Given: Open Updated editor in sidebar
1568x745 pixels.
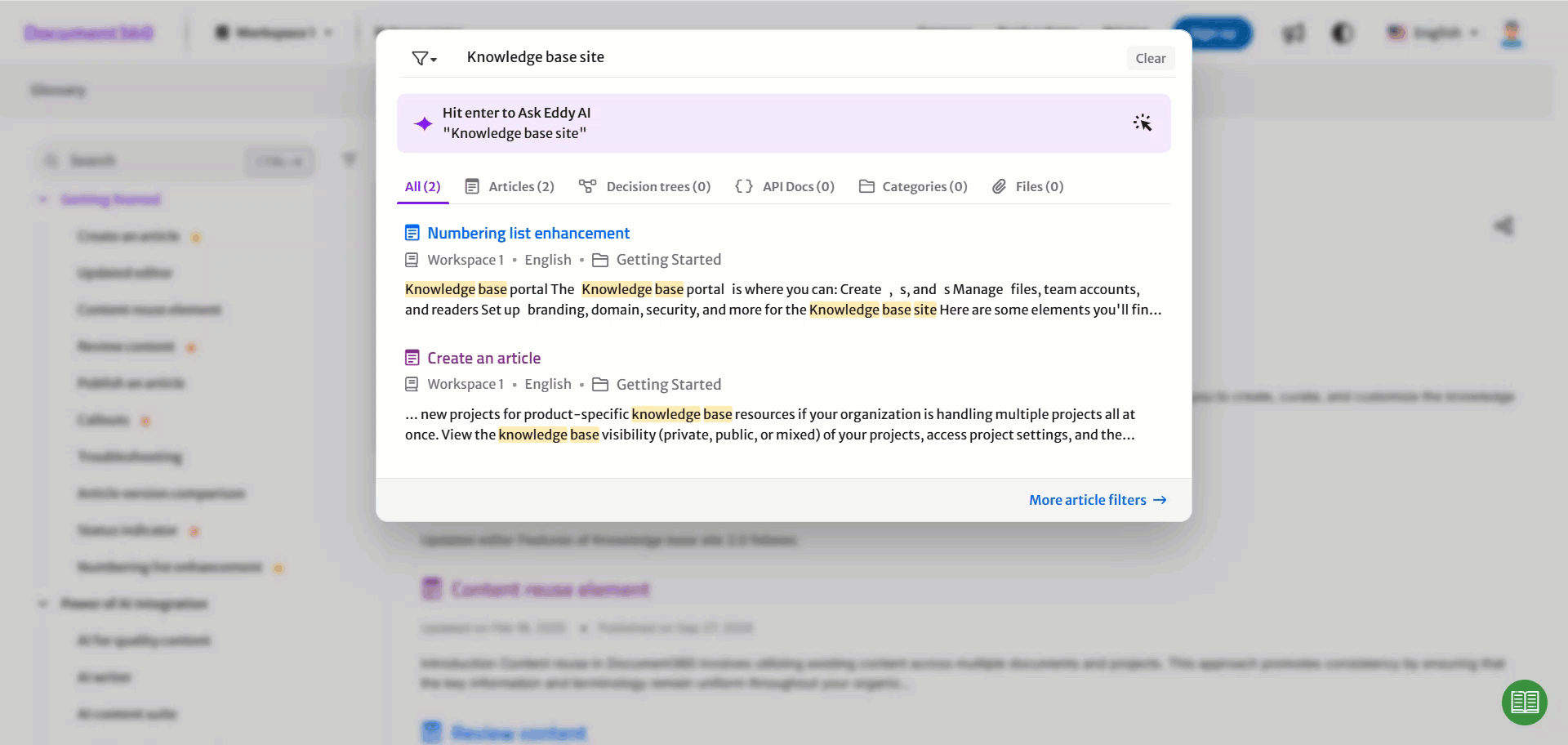Looking at the screenshot, I should pyautogui.click(x=125, y=273).
